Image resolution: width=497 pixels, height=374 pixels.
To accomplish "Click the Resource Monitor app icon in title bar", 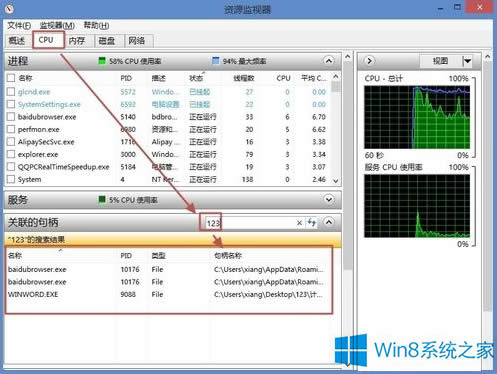I will click(10, 8).
